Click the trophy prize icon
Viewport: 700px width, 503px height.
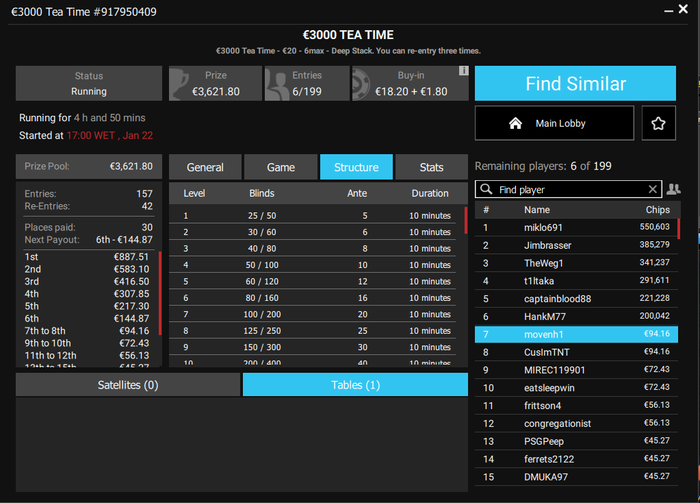179,83
